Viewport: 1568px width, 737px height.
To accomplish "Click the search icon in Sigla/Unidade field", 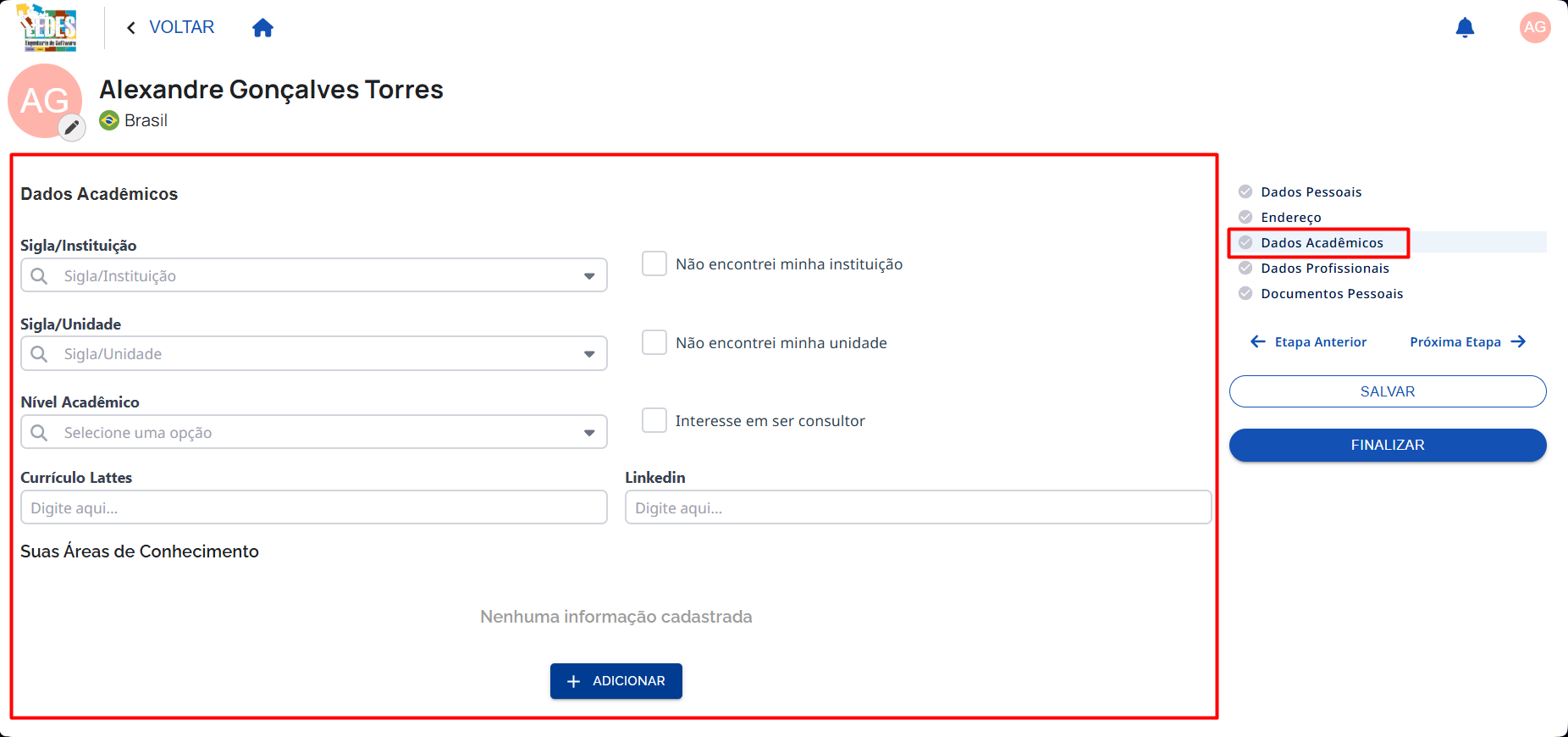I will pos(39,354).
